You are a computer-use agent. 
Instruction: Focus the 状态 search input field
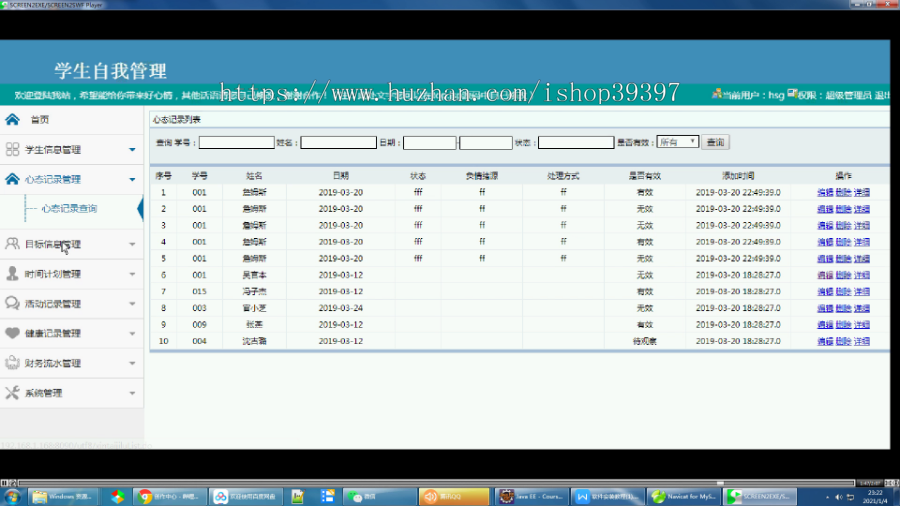(576, 142)
